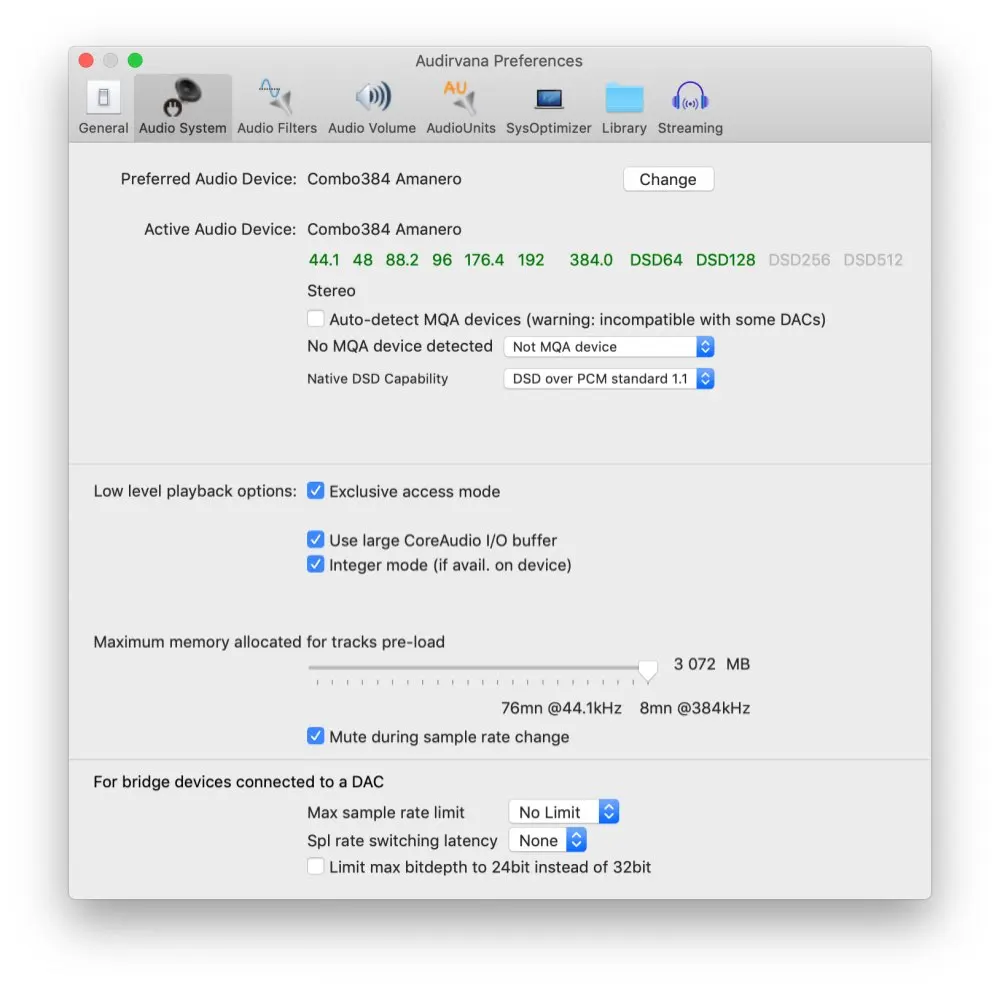Toggle Use large CoreAudio I/O buffer
Viewport: 1000px width, 991px height.
[316, 540]
